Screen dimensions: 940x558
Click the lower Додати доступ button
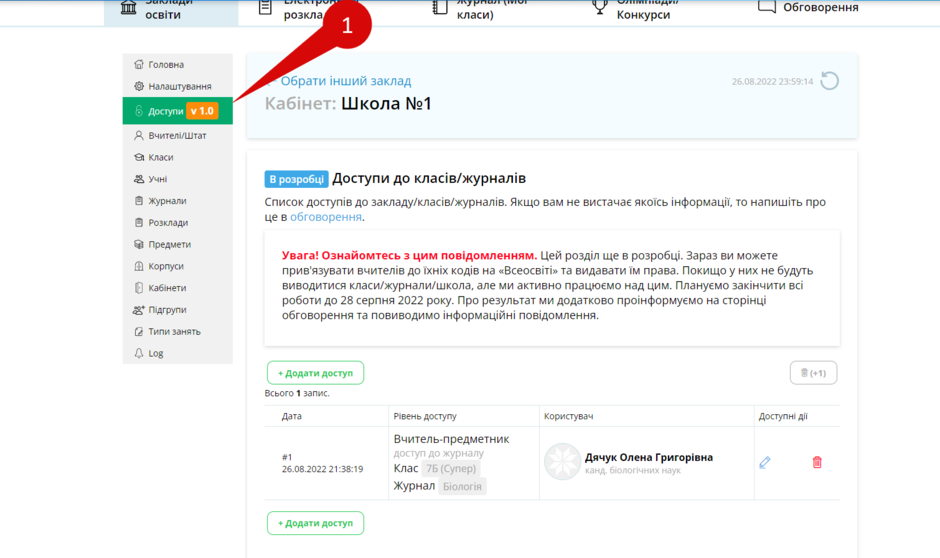point(315,523)
